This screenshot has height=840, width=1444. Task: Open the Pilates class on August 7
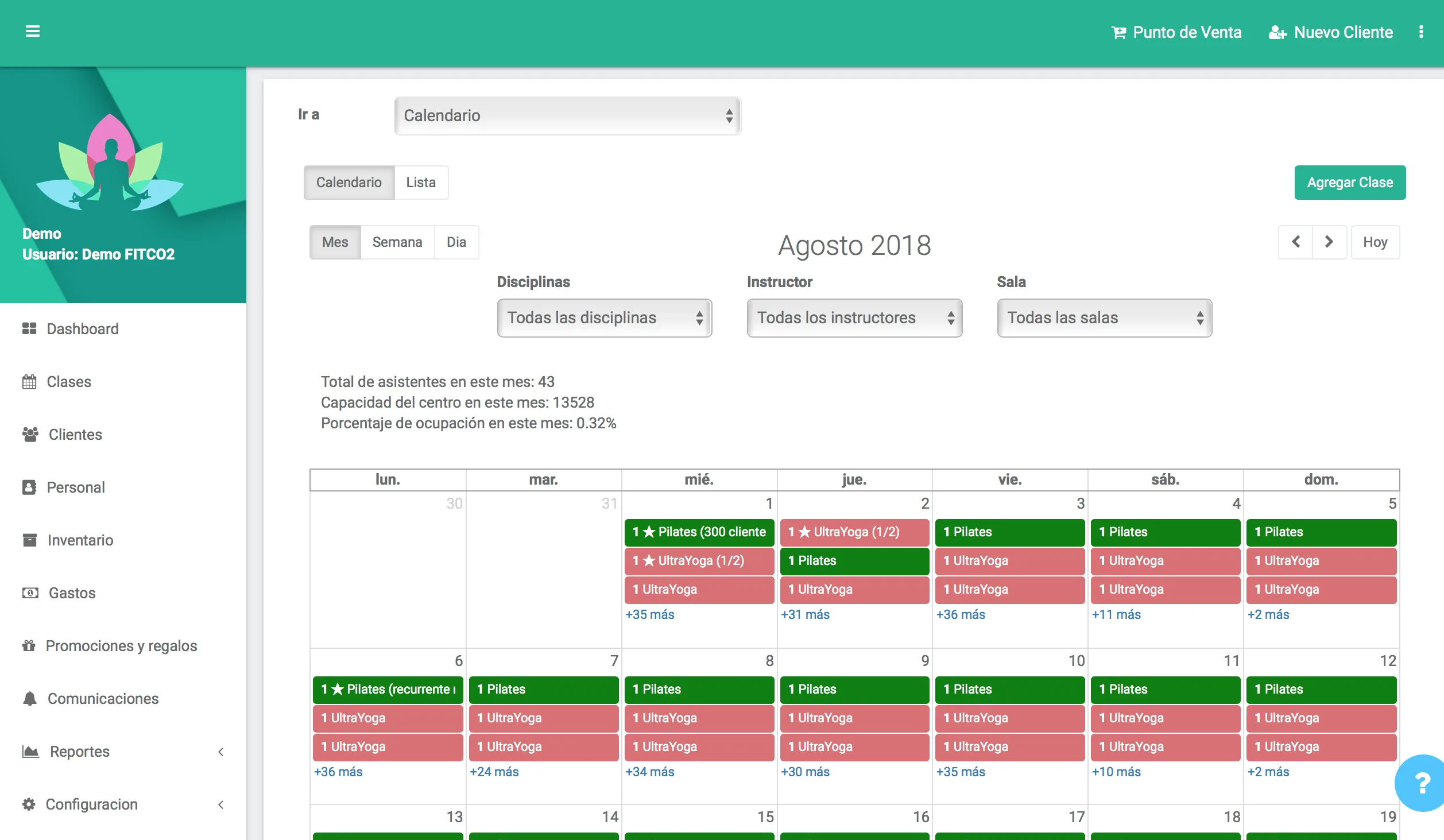(544, 690)
